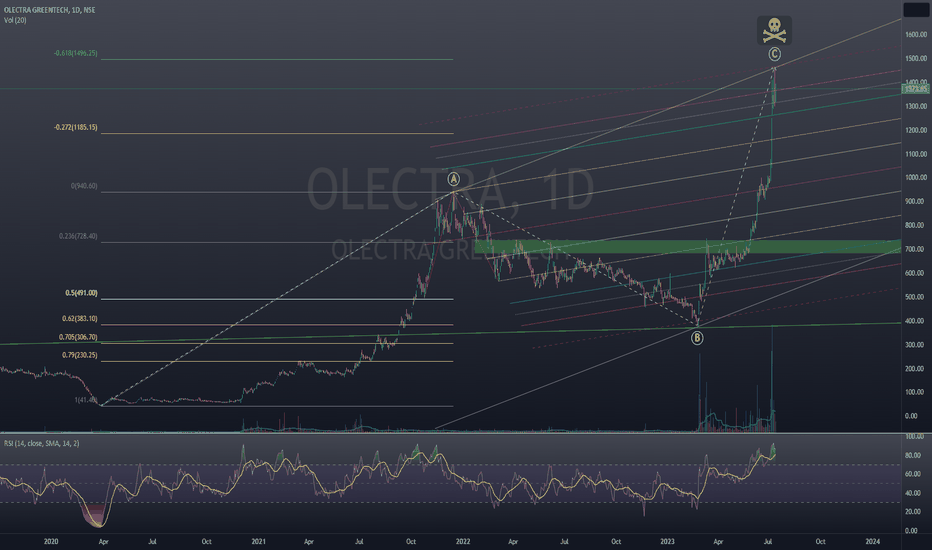
Task: Select the 0.236(728.40) Fibonacci label
Action: click(78, 237)
